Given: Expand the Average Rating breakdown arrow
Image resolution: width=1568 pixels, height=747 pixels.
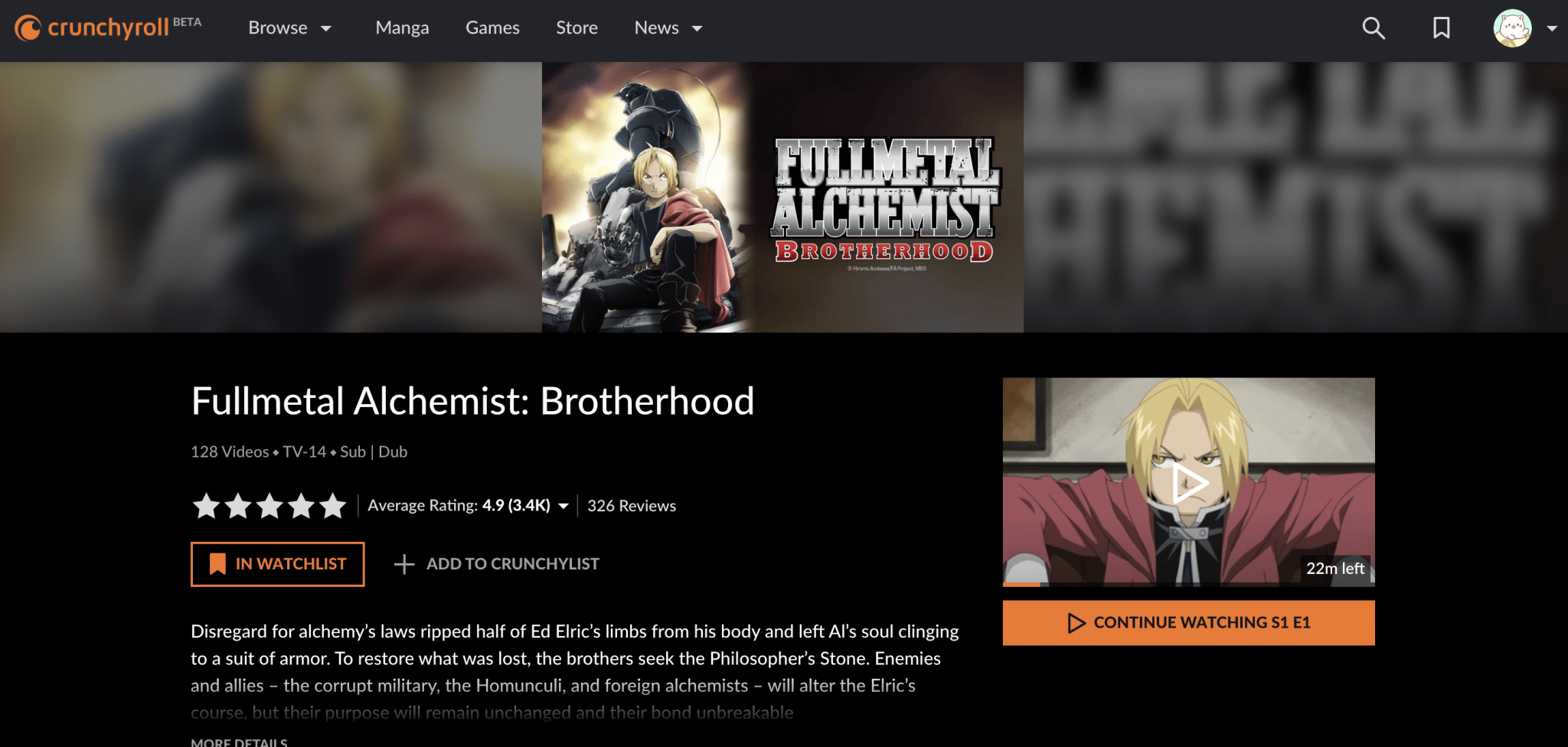Looking at the screenshot, I should pos(563,506).
